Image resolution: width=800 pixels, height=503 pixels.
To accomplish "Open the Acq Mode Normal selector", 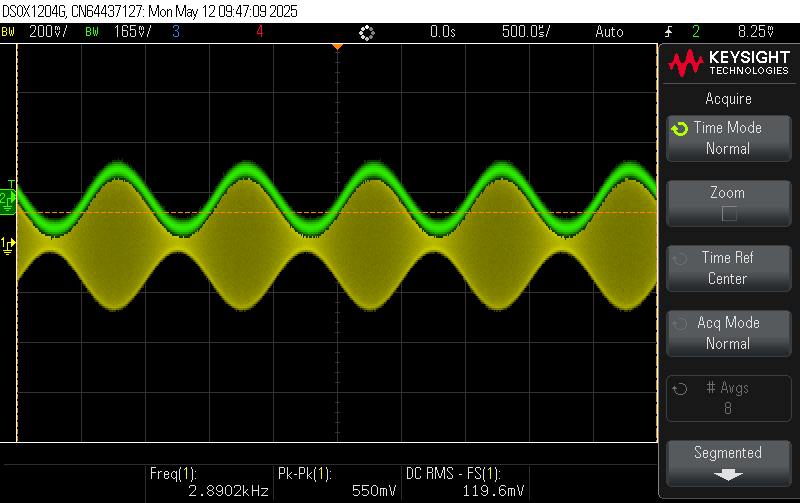I will tap(727, 333).
